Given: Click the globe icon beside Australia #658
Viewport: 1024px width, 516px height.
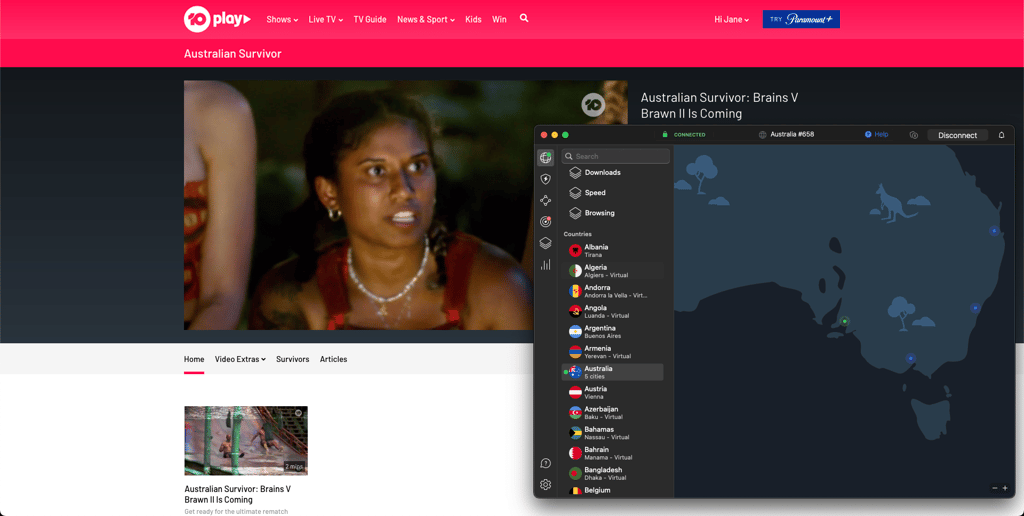Looking at the screenshot, I should 762,135.
